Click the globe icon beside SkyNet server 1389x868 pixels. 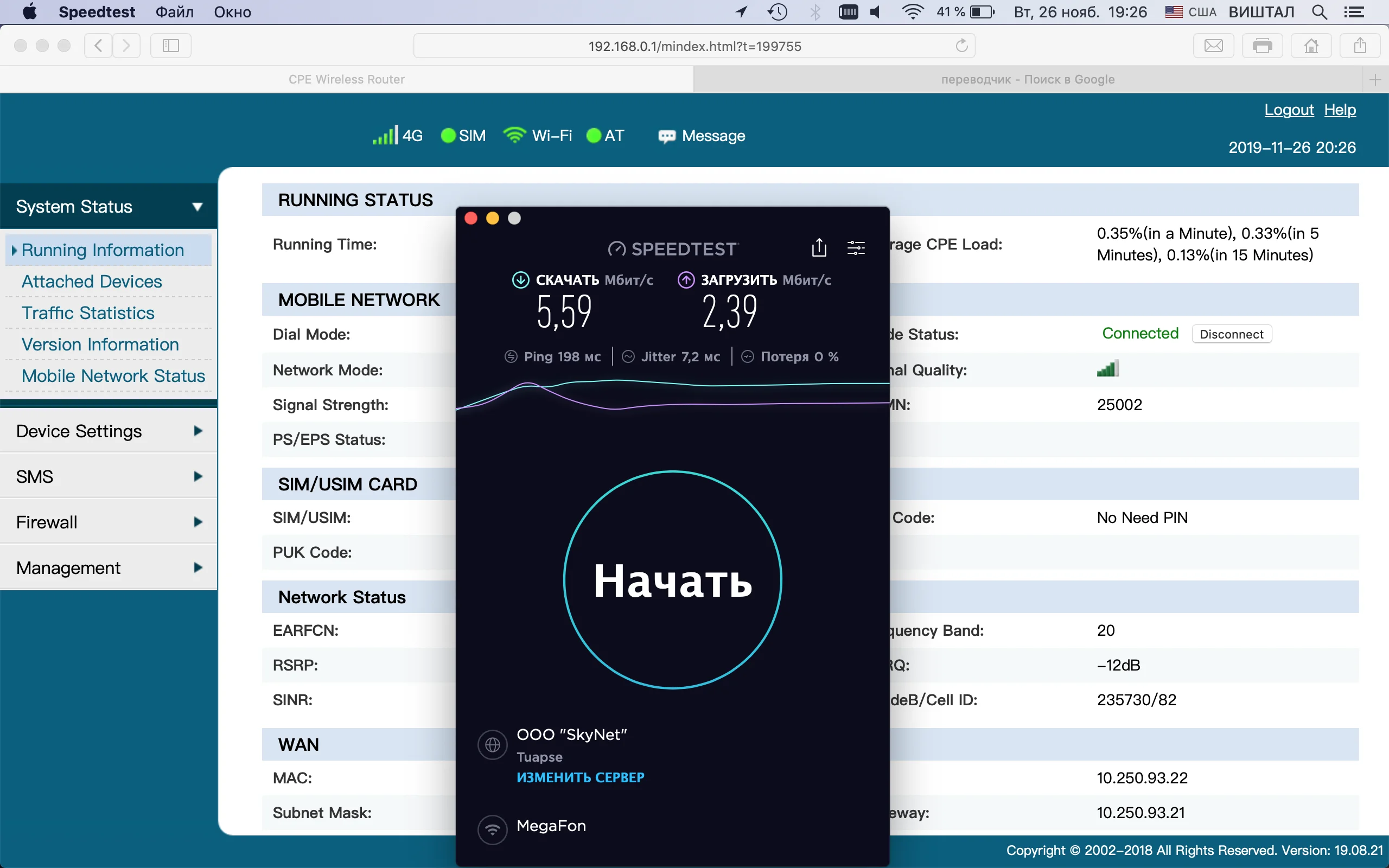[493, 745]
